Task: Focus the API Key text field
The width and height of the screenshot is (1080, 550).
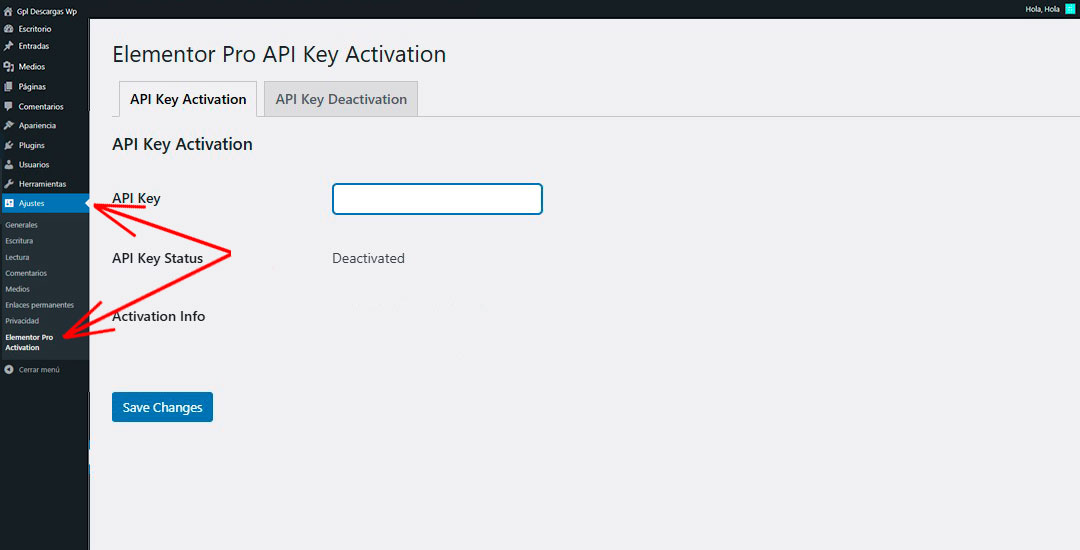Action: pyautogui.click(x=437, y=199)
